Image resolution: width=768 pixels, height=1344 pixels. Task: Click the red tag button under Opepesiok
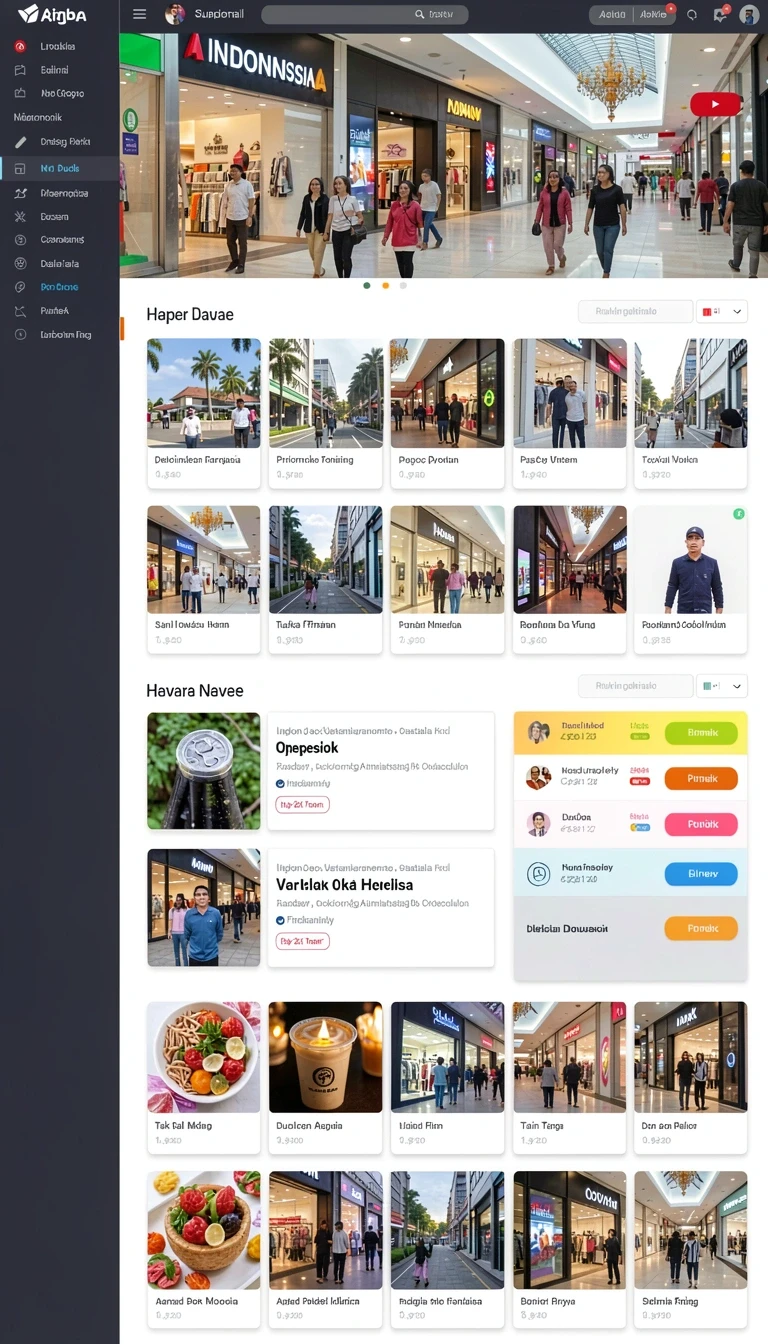(x=302, y=804)
